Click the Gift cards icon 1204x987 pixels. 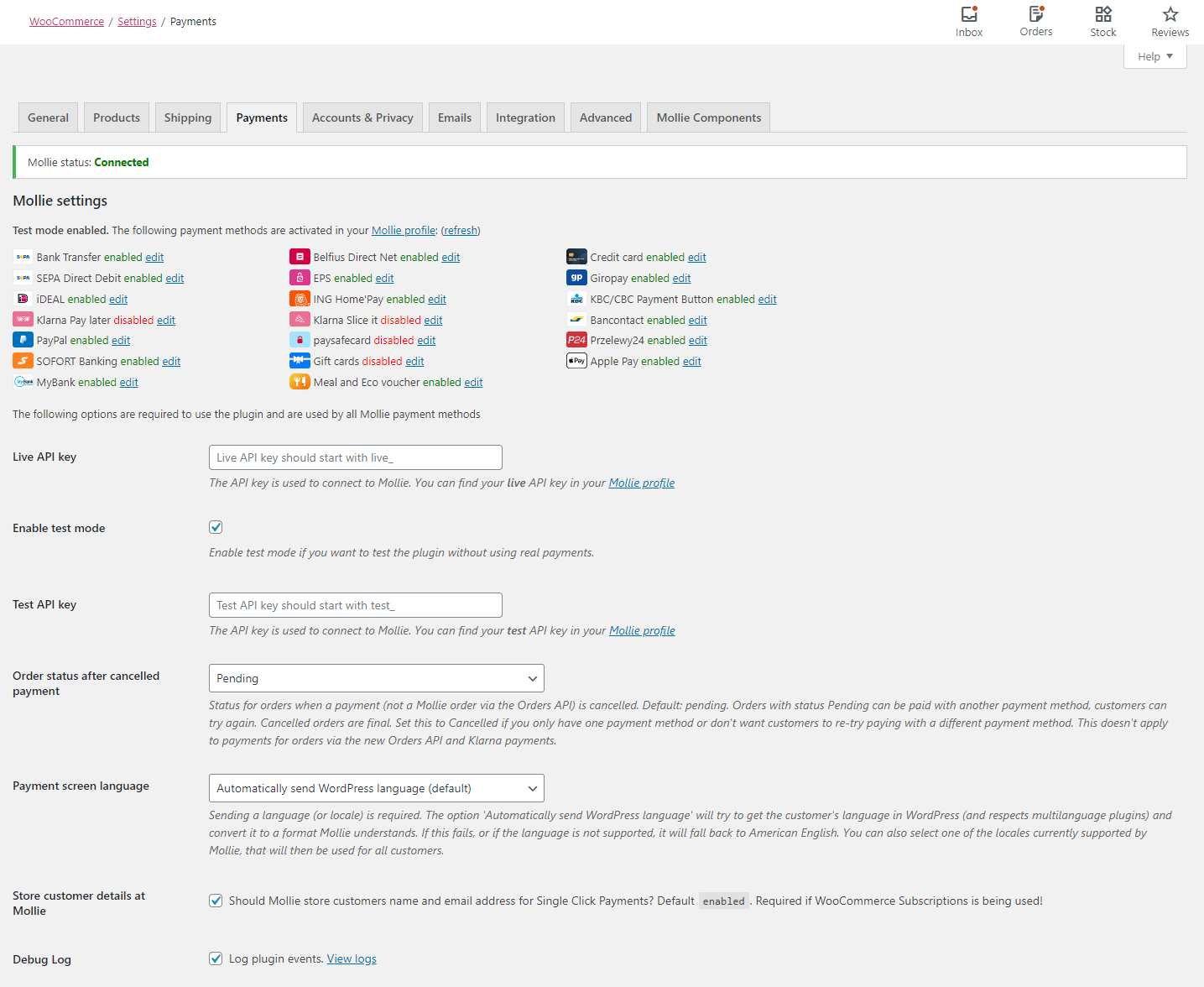click(300, 361)
